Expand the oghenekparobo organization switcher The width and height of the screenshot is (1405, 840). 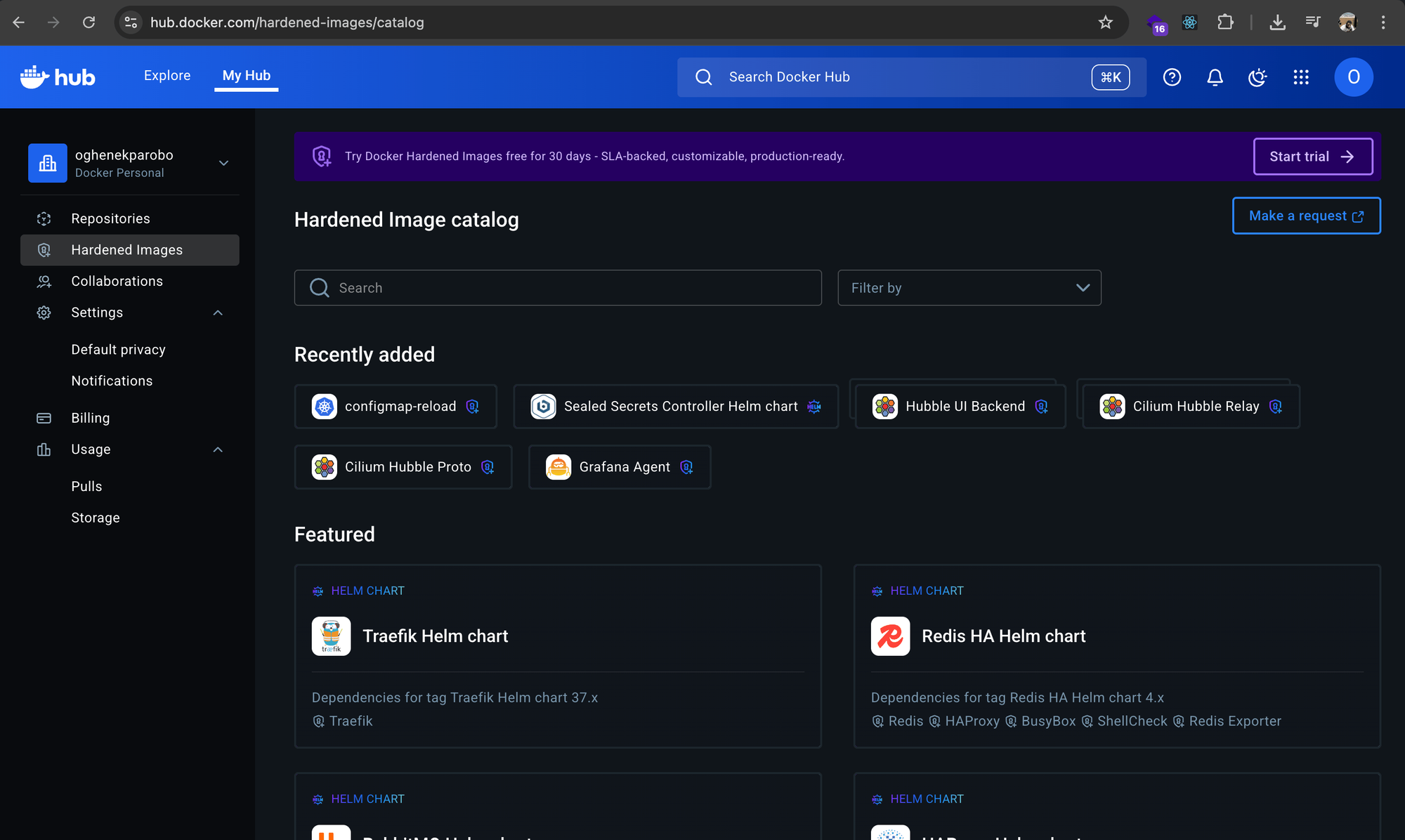coord(223,163)
